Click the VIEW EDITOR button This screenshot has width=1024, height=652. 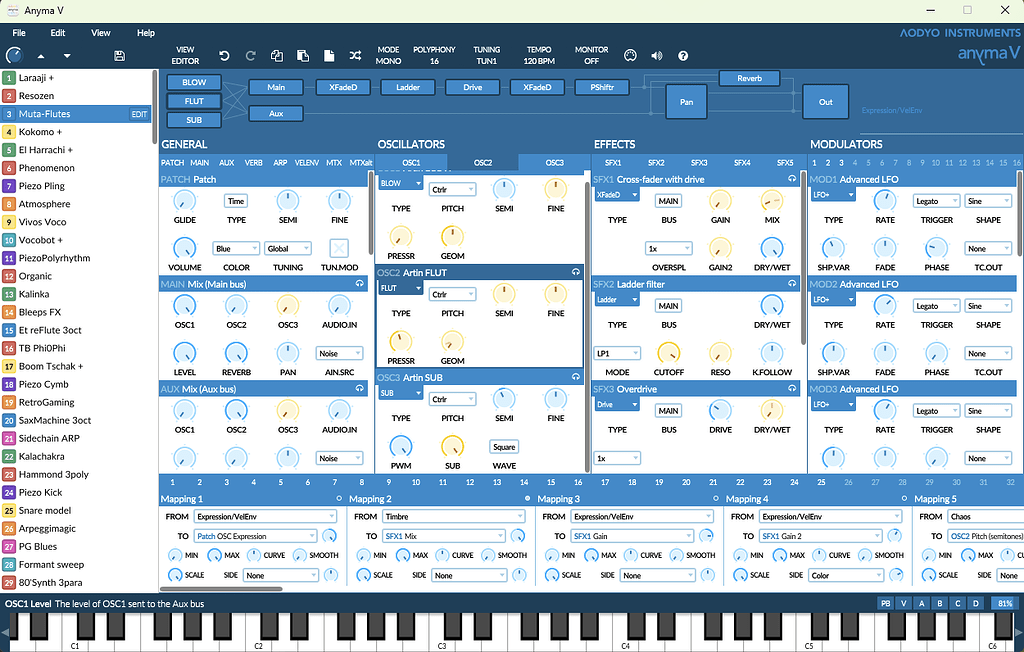click(188, 56)
